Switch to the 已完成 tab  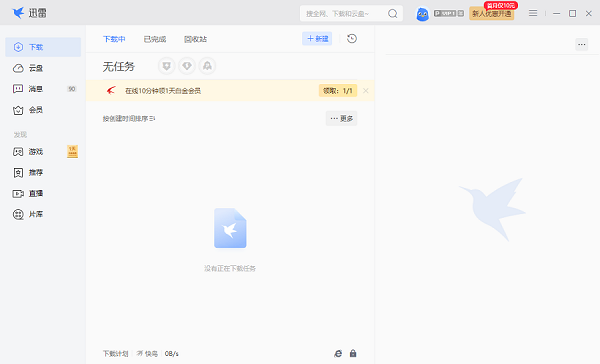tap(155, 39)
